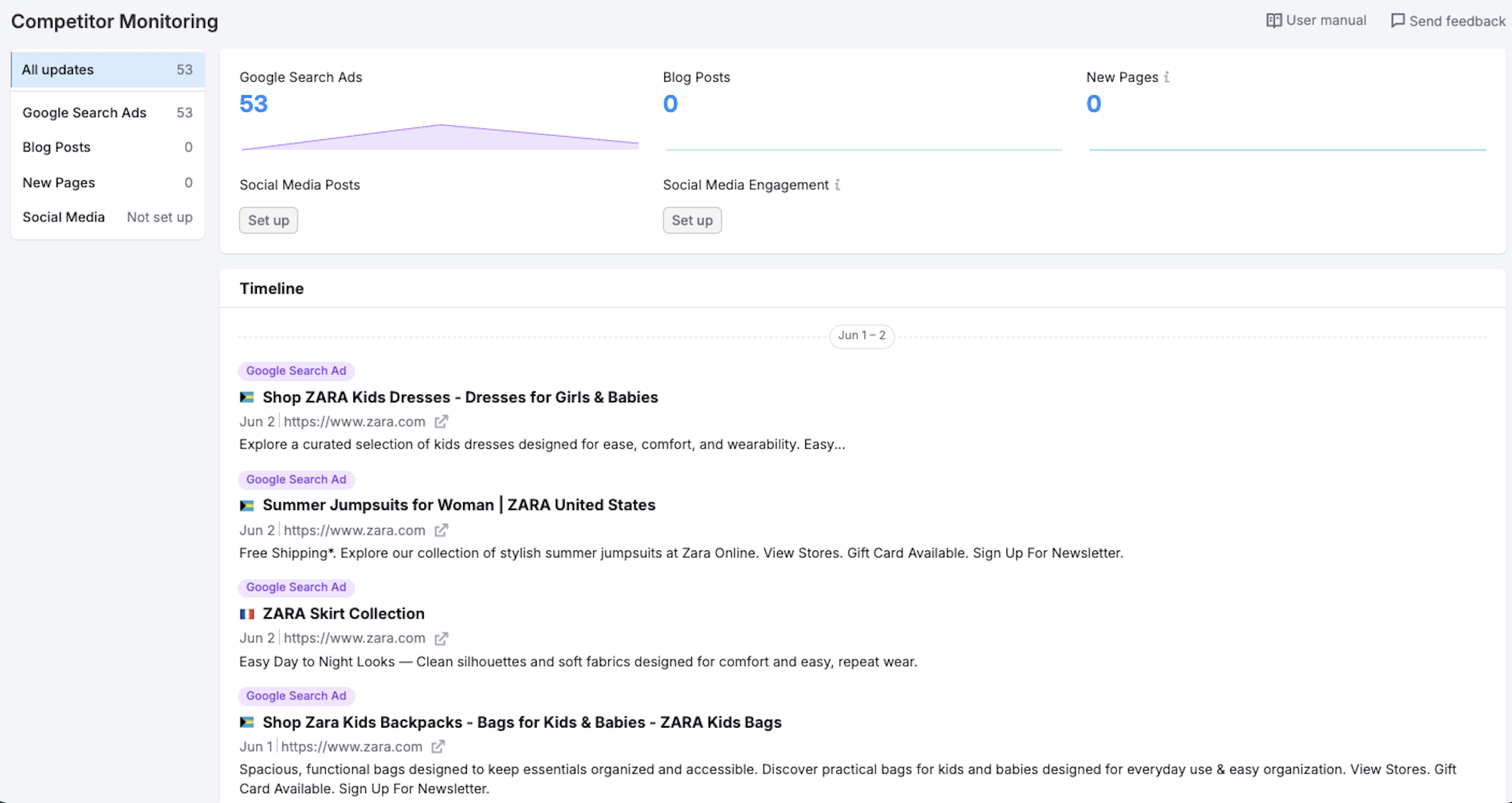Click the Google Search Ads summary card label
Screen dimensions: 1512x803
pos(301,77)
